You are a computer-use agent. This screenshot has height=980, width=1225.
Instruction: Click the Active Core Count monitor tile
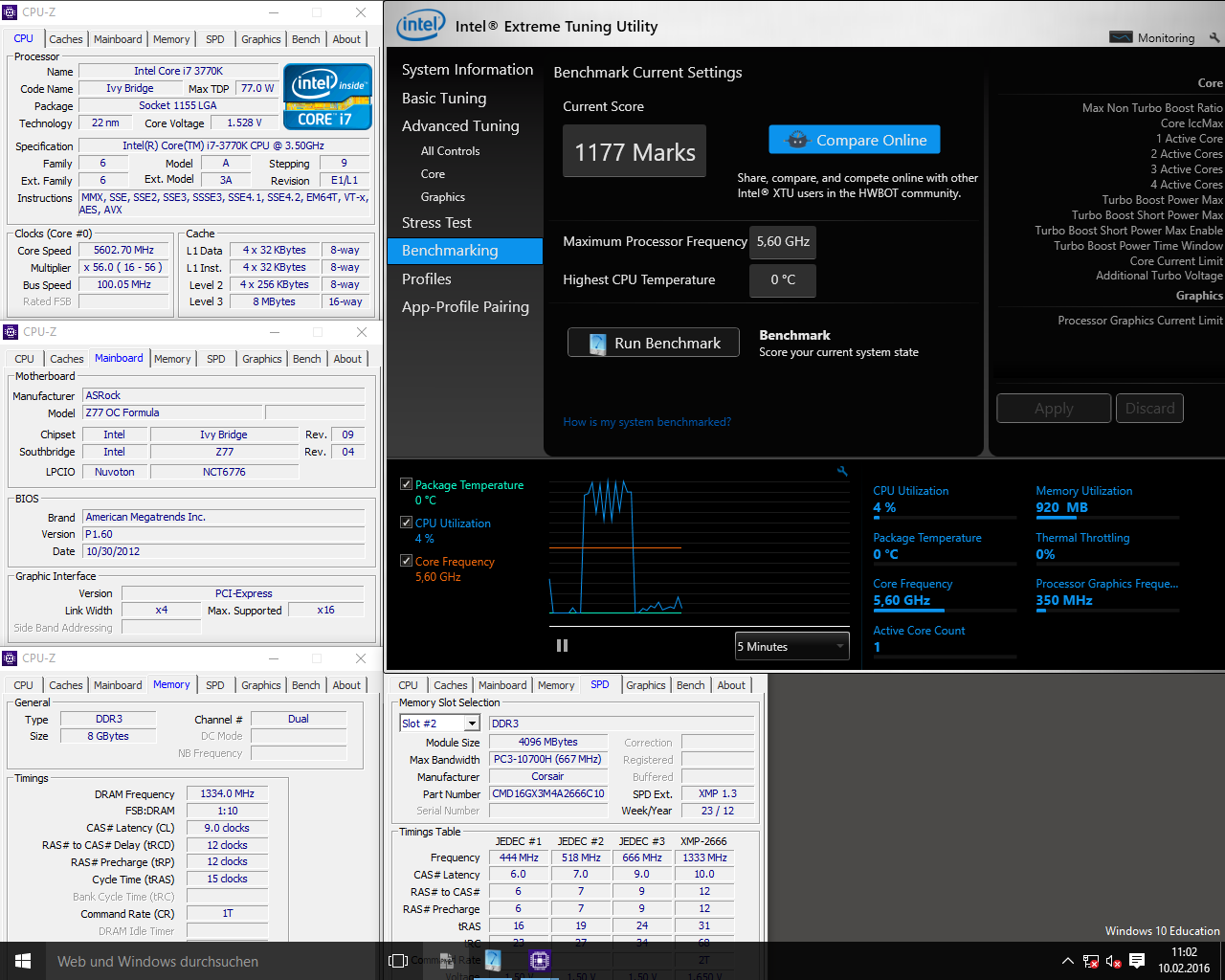coord(945,640)
